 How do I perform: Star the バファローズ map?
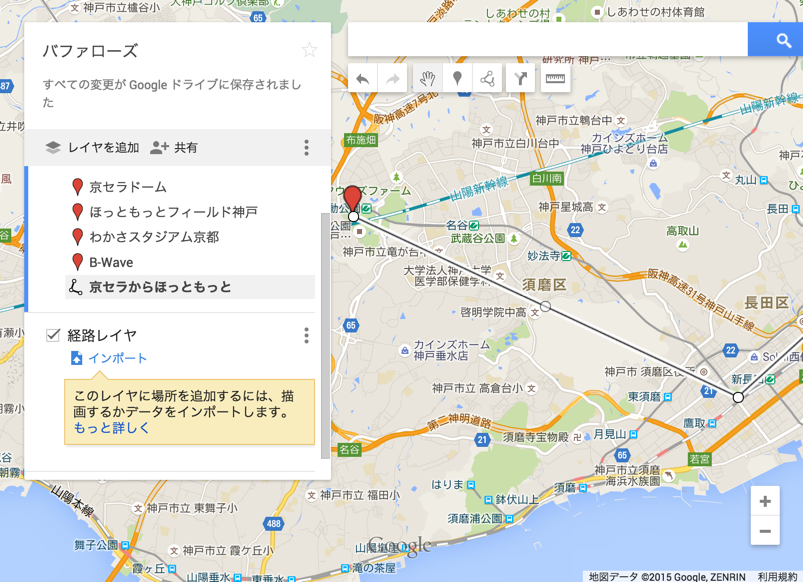pyautogui.click(x=309, y=50)
